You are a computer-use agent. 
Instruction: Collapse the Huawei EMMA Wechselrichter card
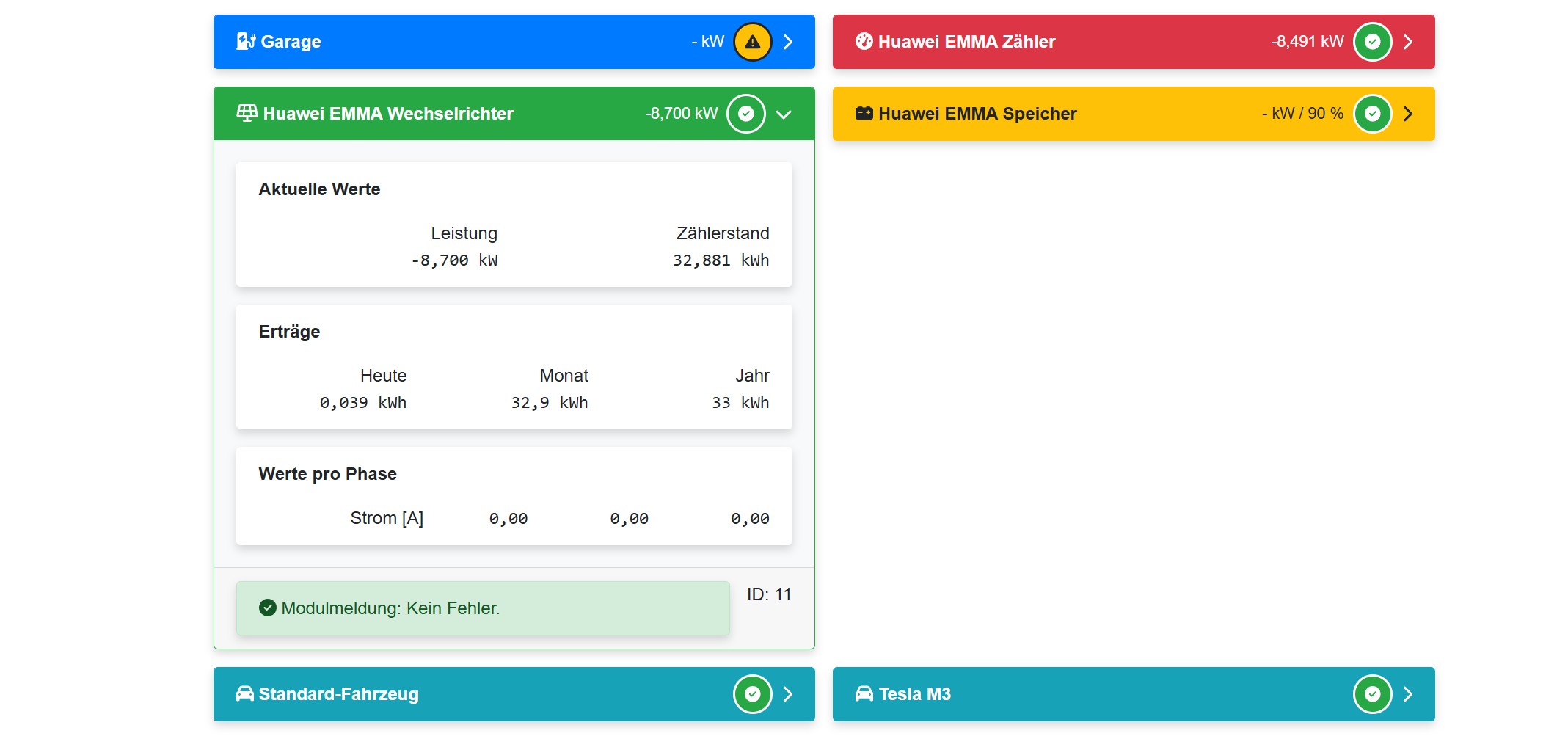[784, 114]
